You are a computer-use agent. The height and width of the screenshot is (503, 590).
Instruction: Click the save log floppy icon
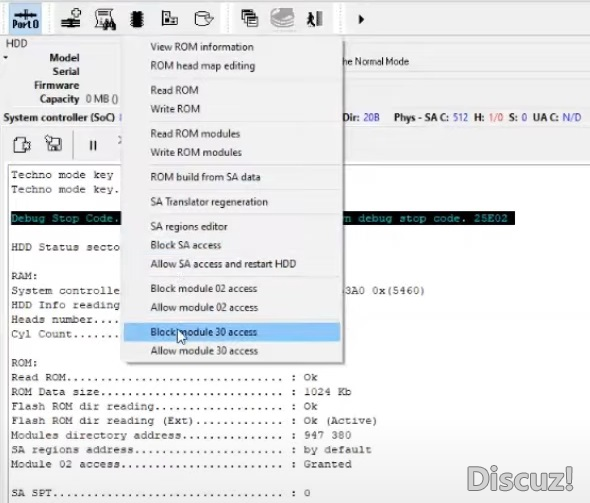click(53, 144)
